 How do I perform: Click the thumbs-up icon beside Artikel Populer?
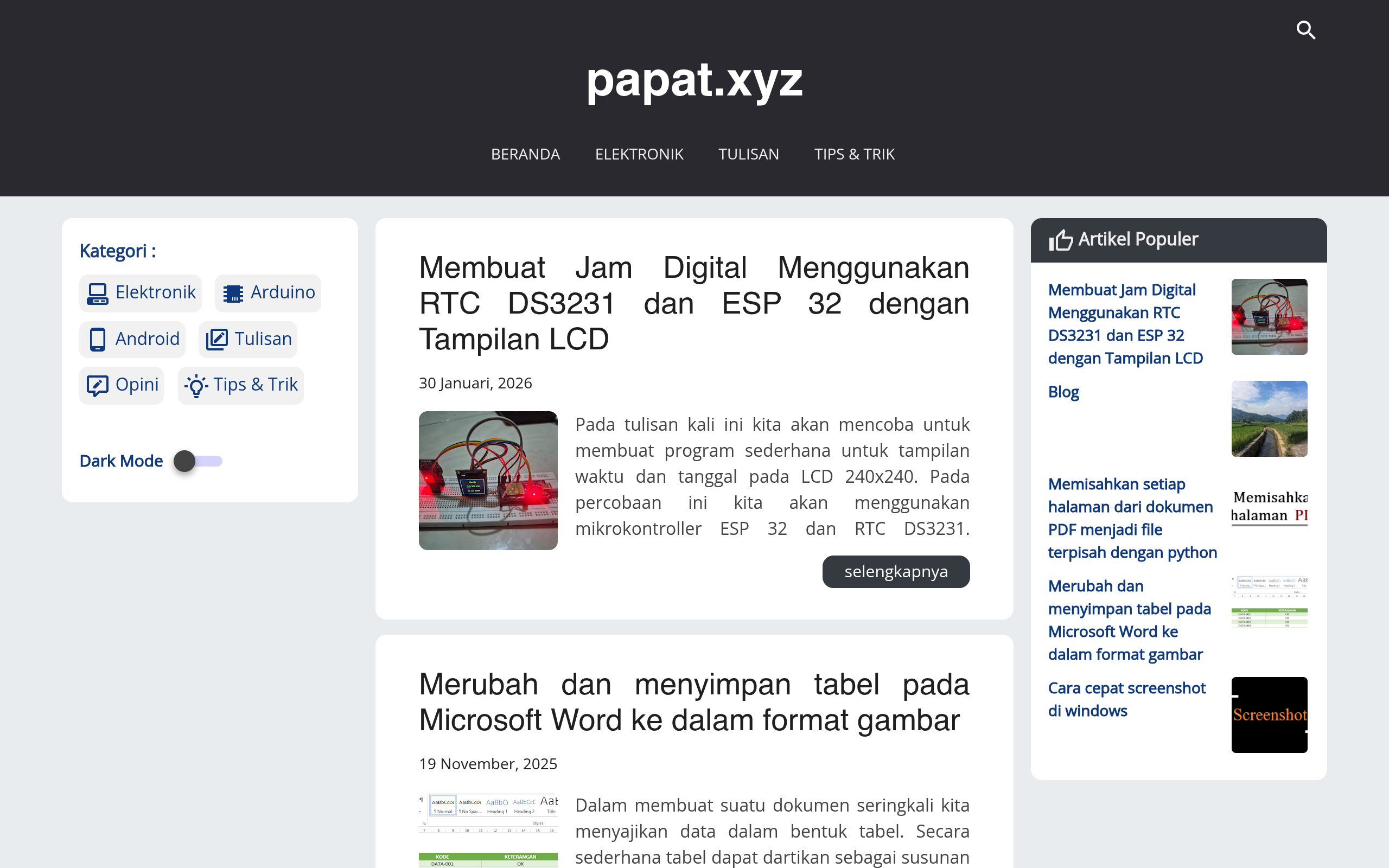pos(1061,240)
